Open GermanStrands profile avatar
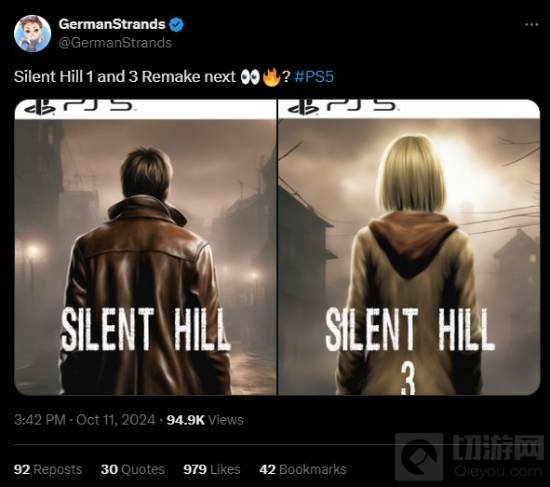The width and height of the screenshot is (550, 487). click(x=32, y=34)
